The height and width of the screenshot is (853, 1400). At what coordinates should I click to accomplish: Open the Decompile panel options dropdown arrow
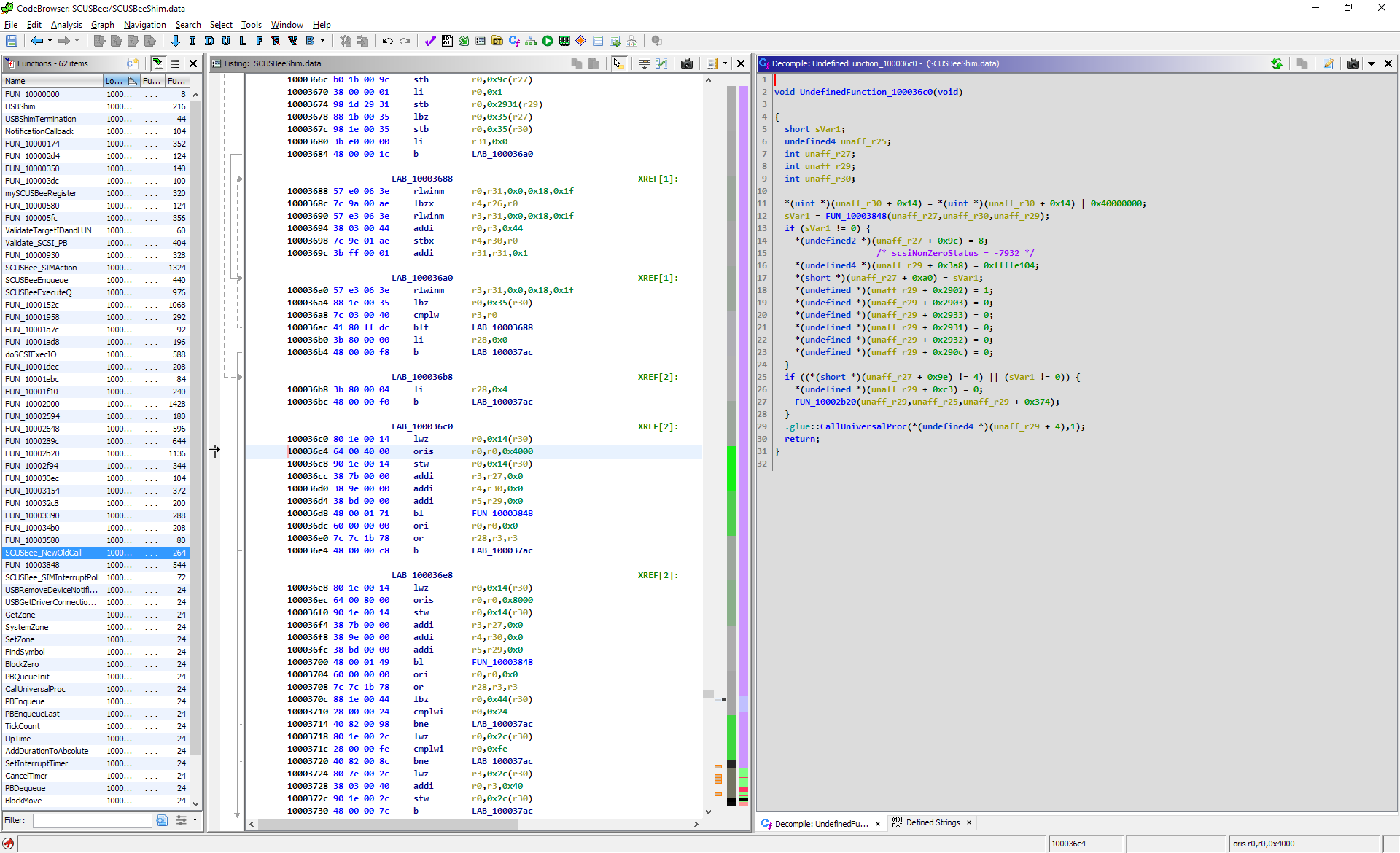tap(1372, 63)
